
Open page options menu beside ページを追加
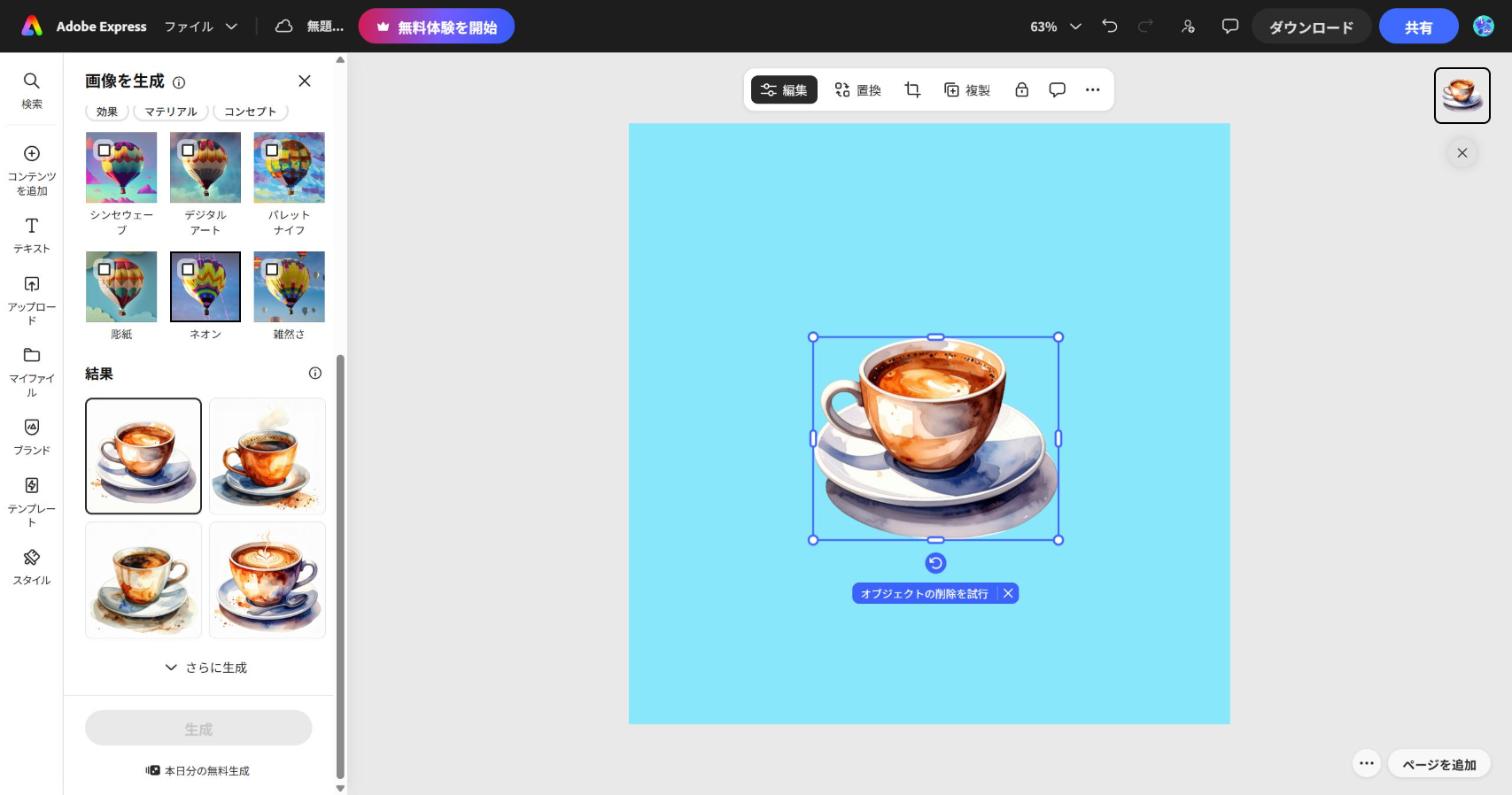[1366, 763]
